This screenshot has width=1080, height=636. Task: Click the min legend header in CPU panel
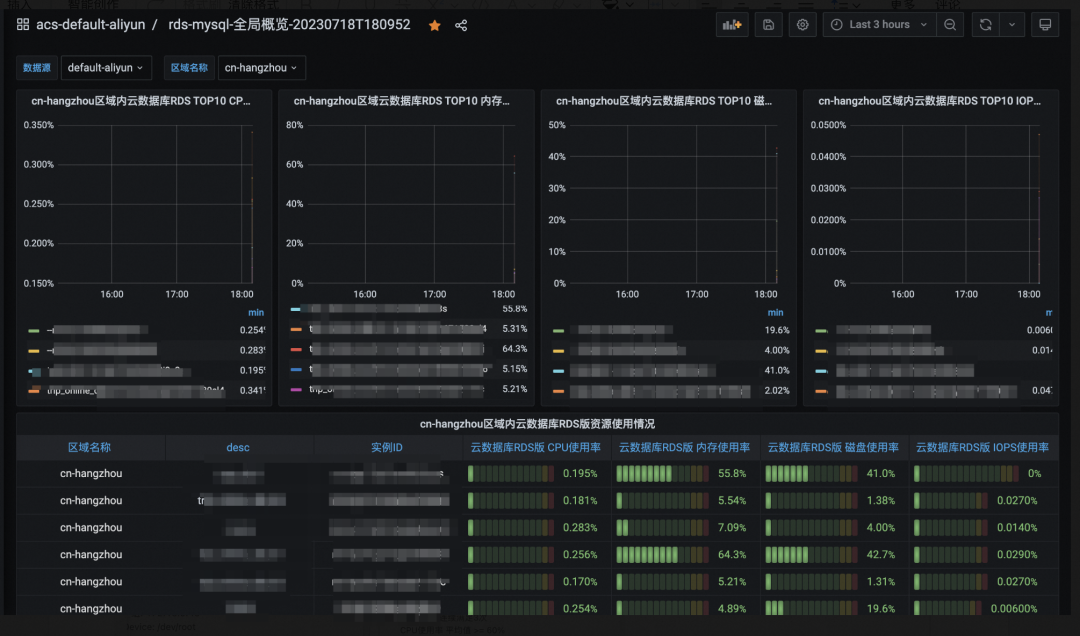(256, 312)
